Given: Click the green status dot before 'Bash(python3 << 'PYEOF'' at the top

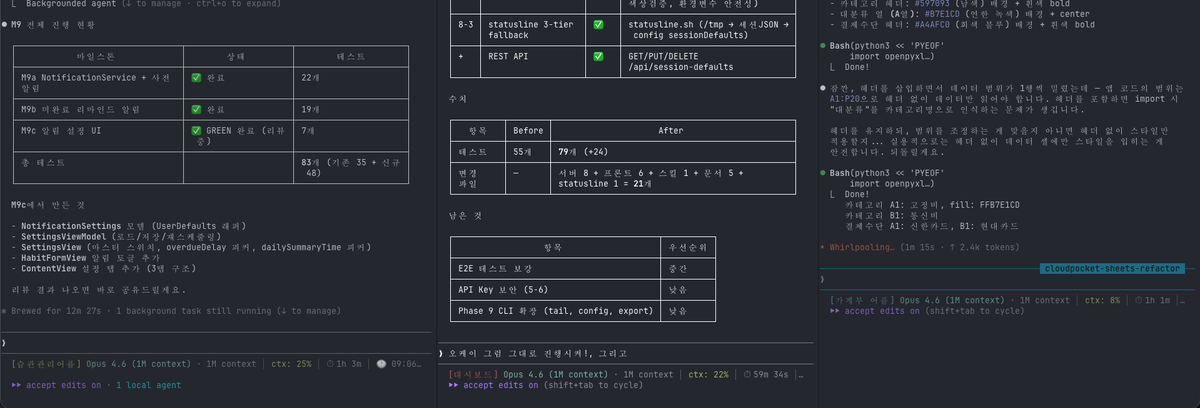Looking at the screenshot, I should (823, 46).
